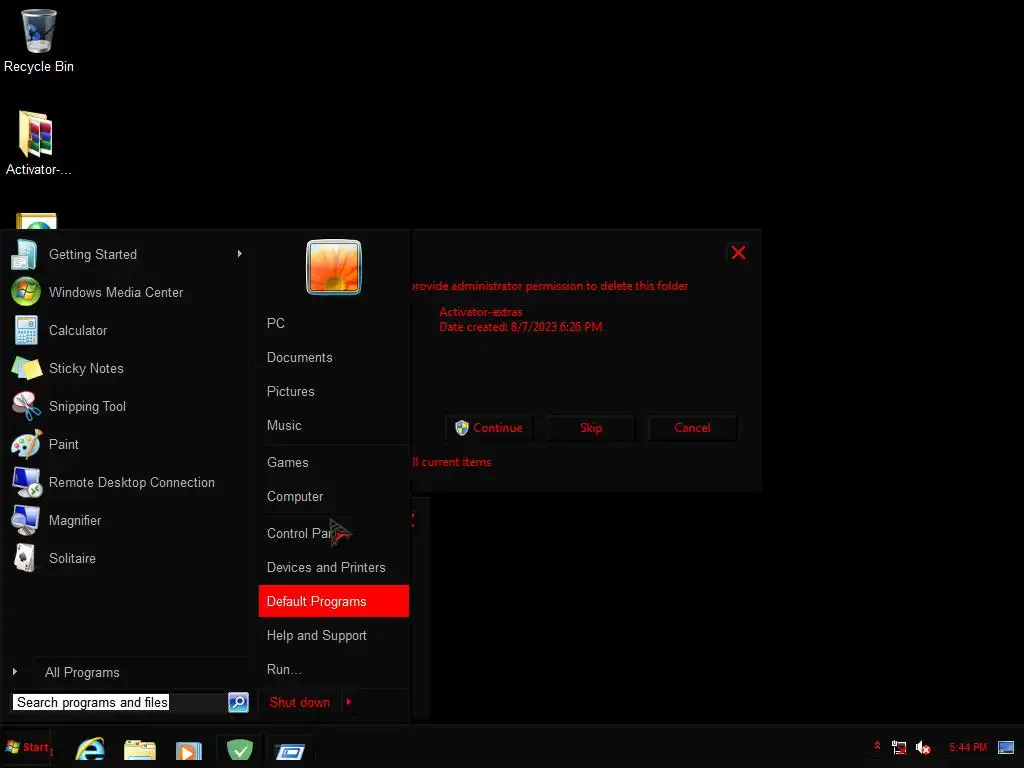Click the user account picture

tap(334, 267)
